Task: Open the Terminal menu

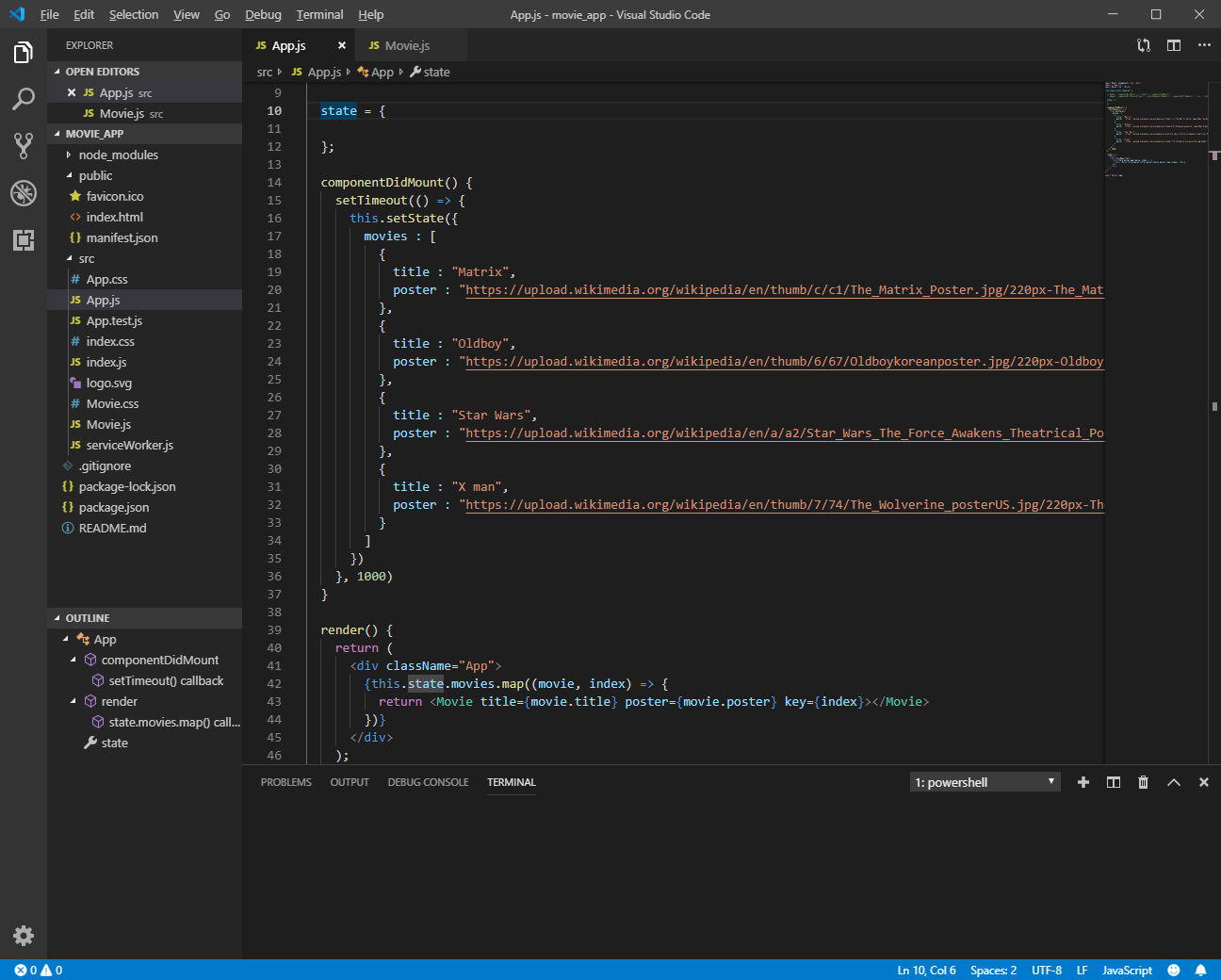Action: [319, 14]
